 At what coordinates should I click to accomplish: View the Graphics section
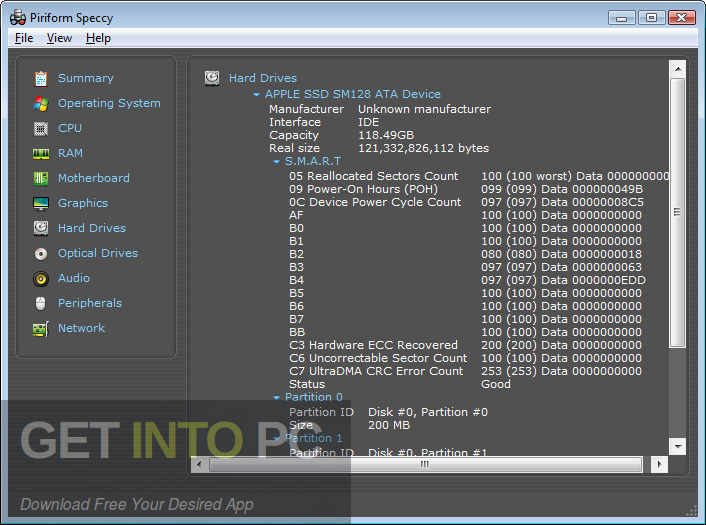point(83,203)
